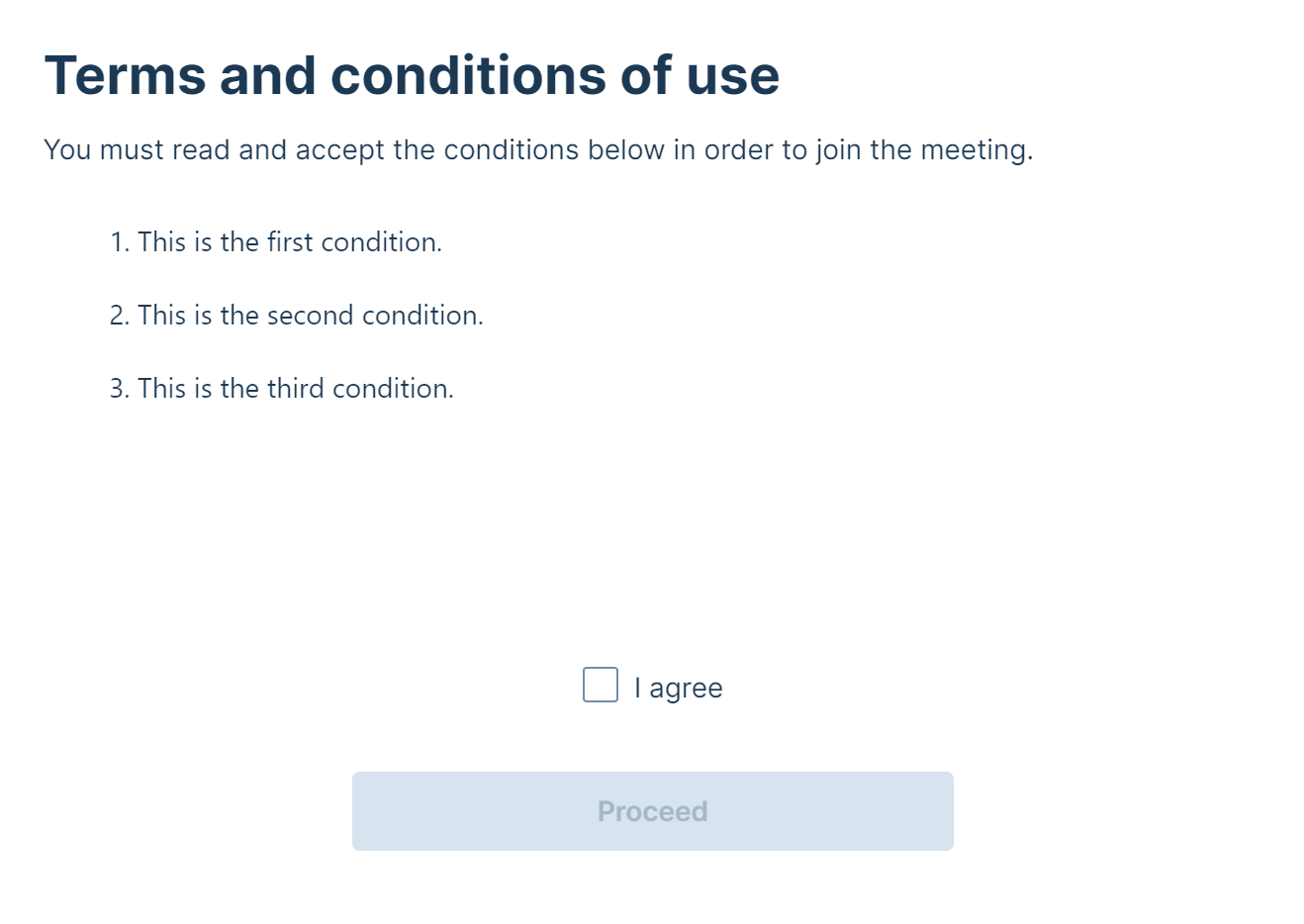Click the word "Terms" in the heading
This screenshot has height=924, width=1304.
(125, 75)
